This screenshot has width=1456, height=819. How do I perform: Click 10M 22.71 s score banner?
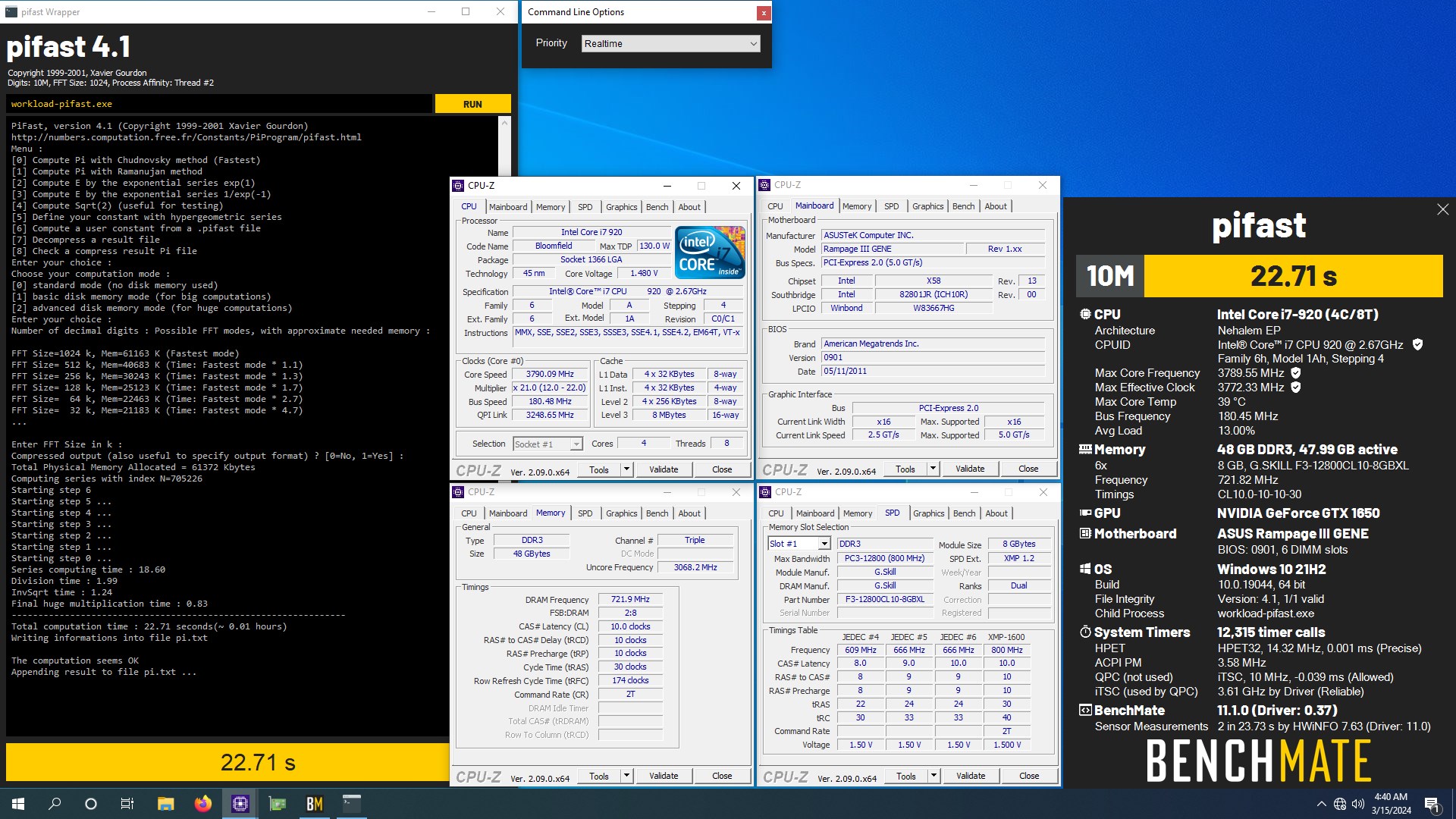(x=1259, y=276)
